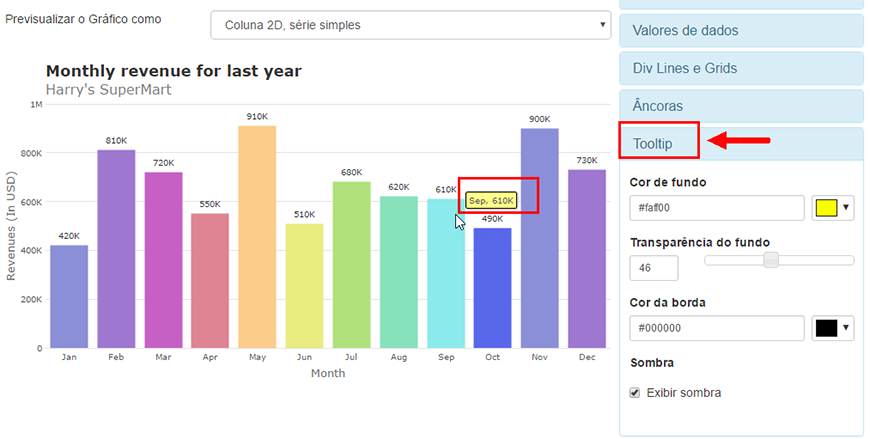Viewport: 870px width, 439px height.
Task: Click the Transparência do fundo value box
Action: tap(654, 268)
